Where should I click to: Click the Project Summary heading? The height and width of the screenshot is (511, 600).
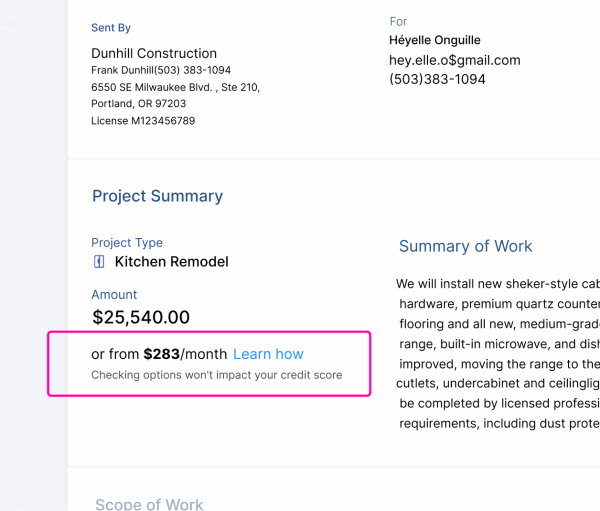click(x=157, y=196)
